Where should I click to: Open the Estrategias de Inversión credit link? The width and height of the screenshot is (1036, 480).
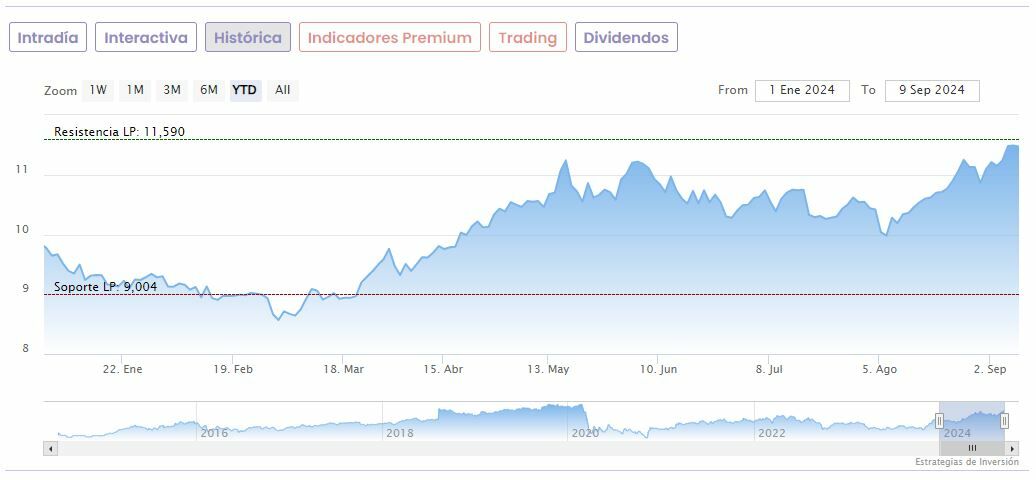(x=966, y=462)
